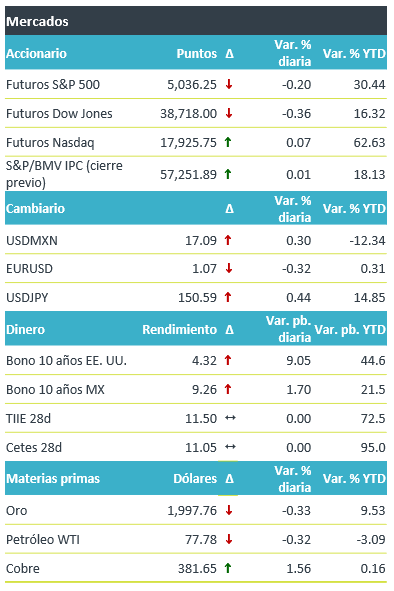Click the green up arrow for Futuros Nasdaq
Viewport: 394px width, 591px height.
point(228,142)
